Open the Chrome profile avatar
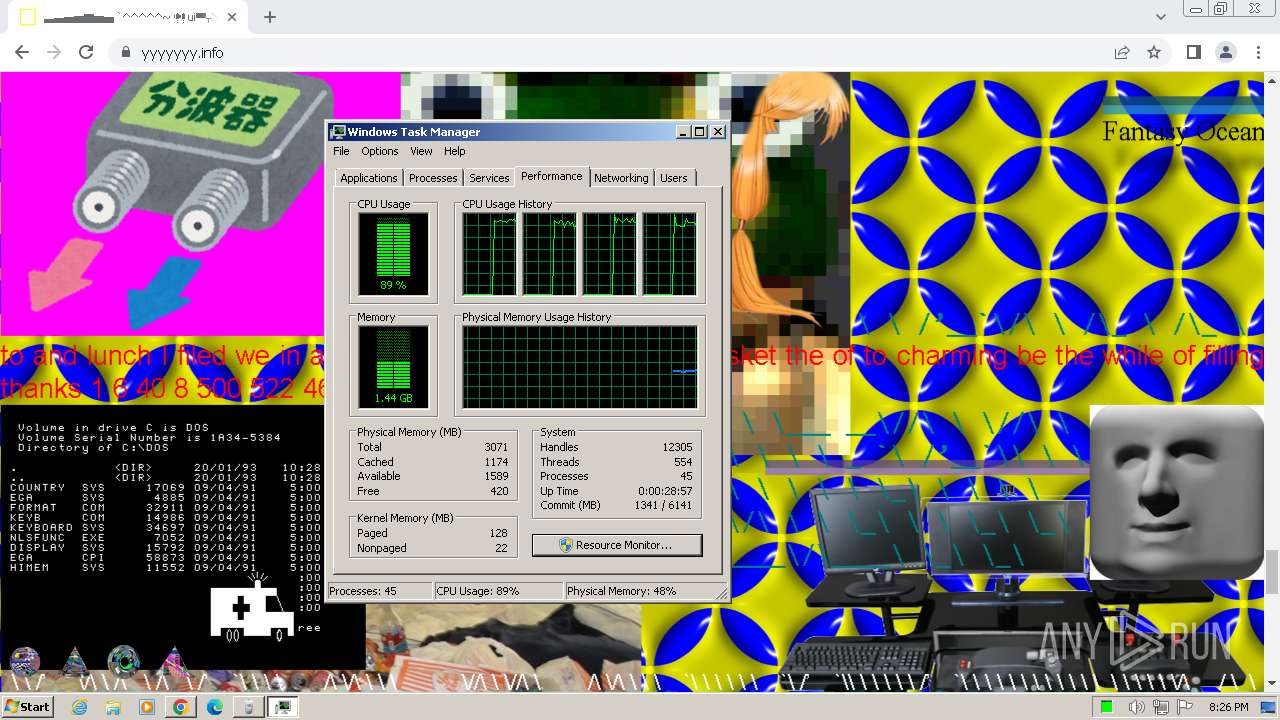This screenshot has height=720, width=1280. pyautogui.click(x=1226, y=53)
